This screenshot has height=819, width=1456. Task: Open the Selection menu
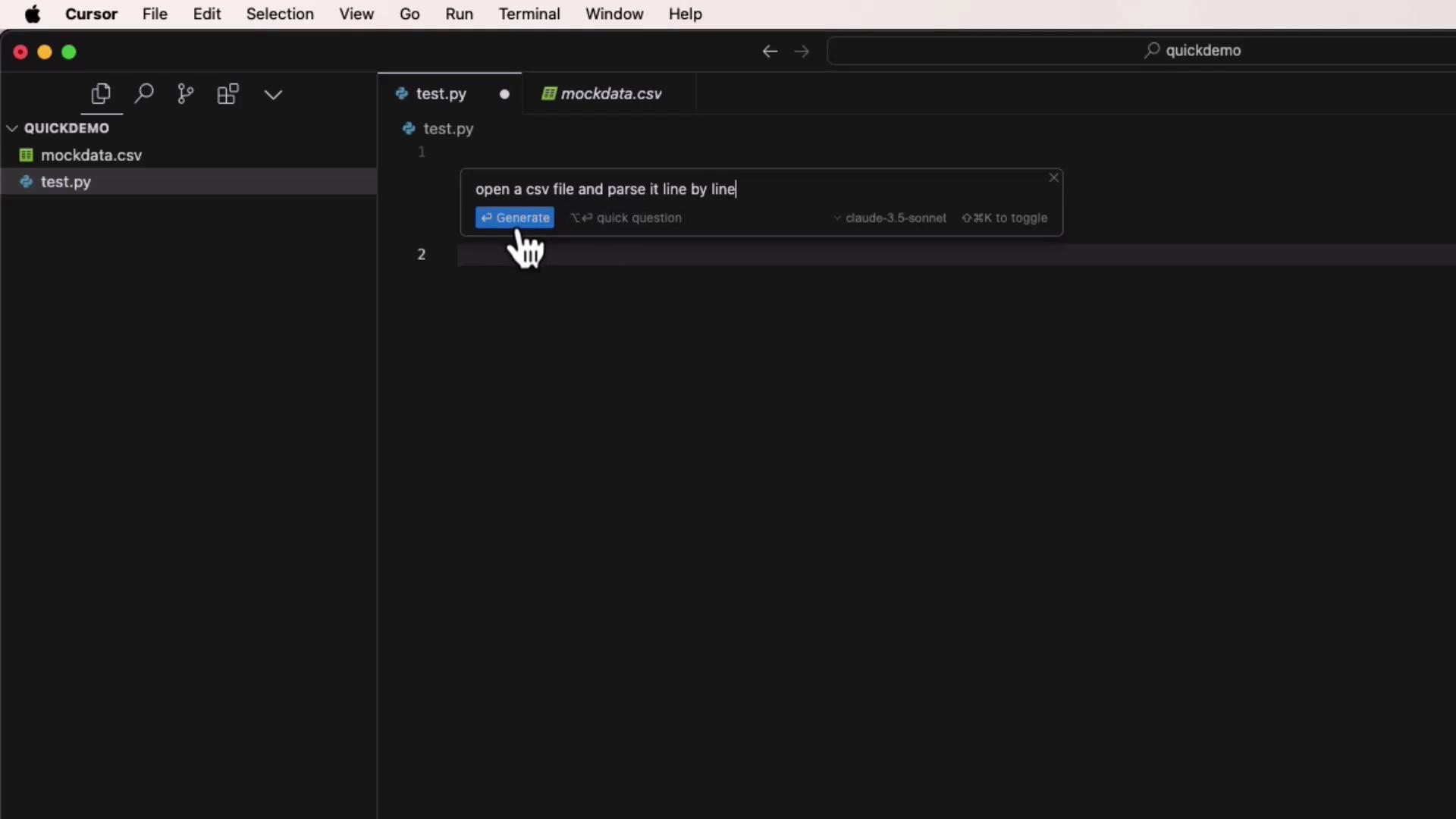point(279,14)
